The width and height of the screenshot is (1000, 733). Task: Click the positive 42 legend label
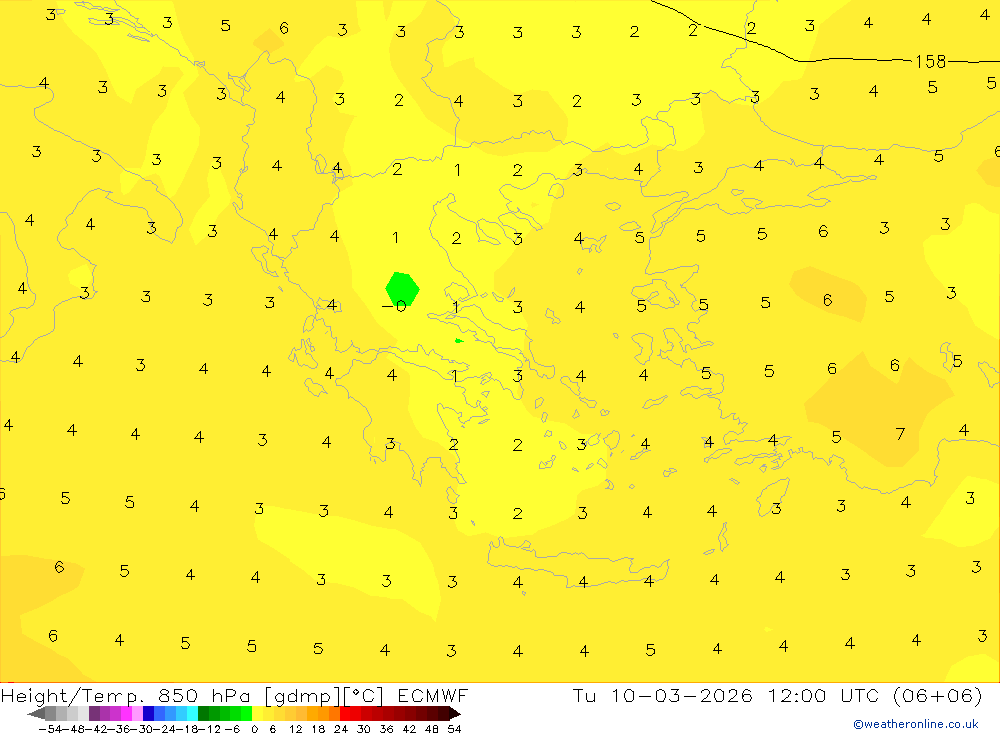click(409, 729)
